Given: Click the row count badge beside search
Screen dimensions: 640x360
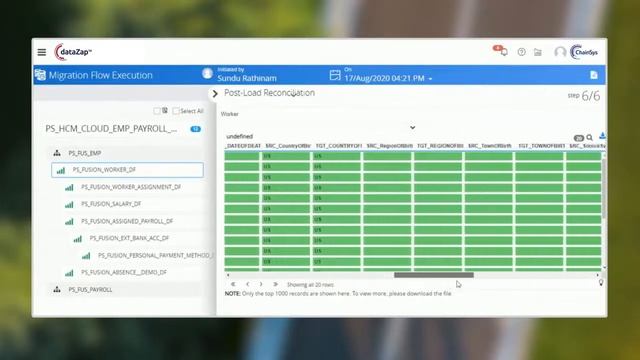Looking at the screenshot, I should pos(579,138).
